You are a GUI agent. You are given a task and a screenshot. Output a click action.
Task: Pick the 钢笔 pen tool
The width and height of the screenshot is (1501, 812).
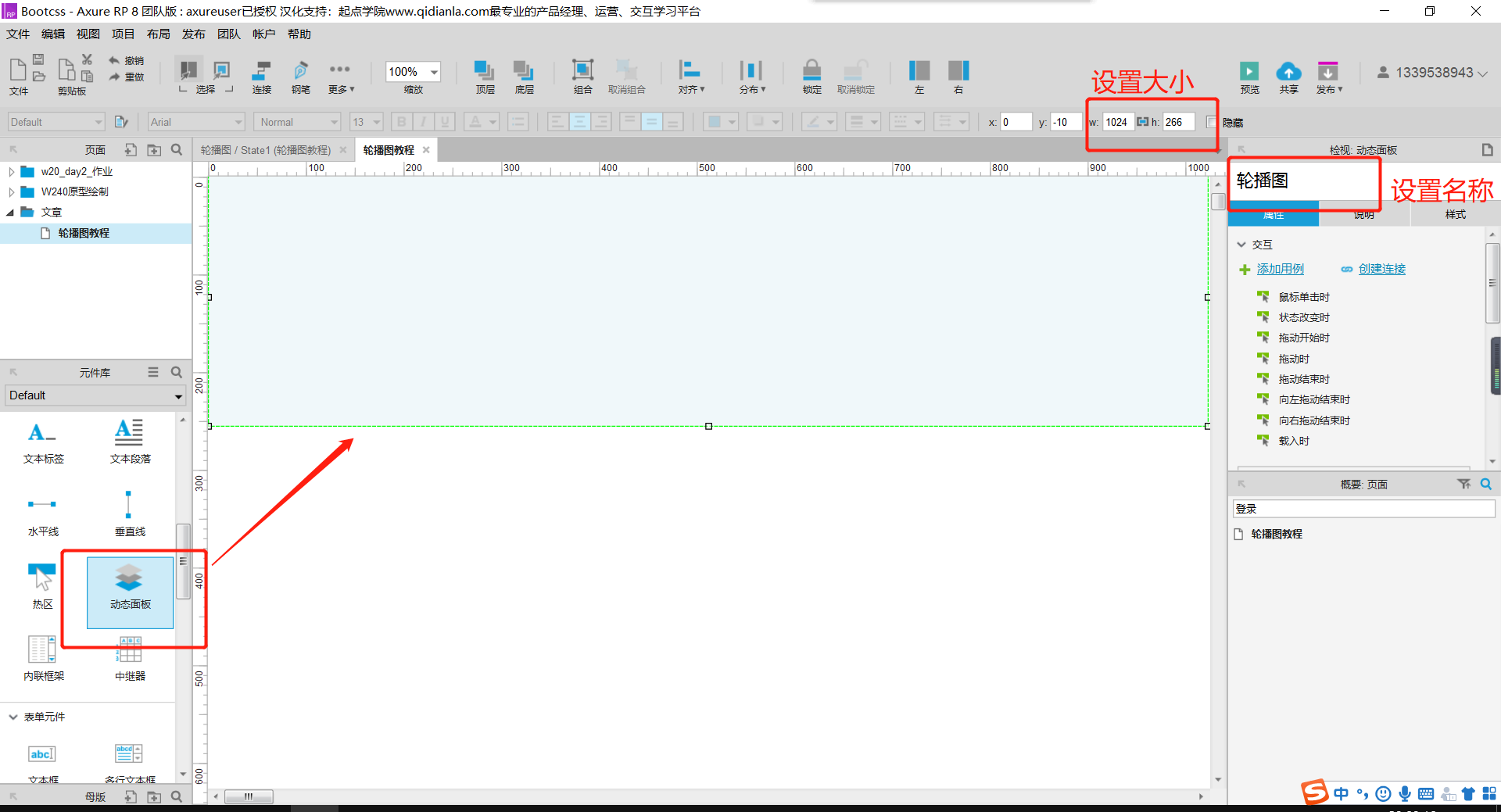click(x=300, y=77)
